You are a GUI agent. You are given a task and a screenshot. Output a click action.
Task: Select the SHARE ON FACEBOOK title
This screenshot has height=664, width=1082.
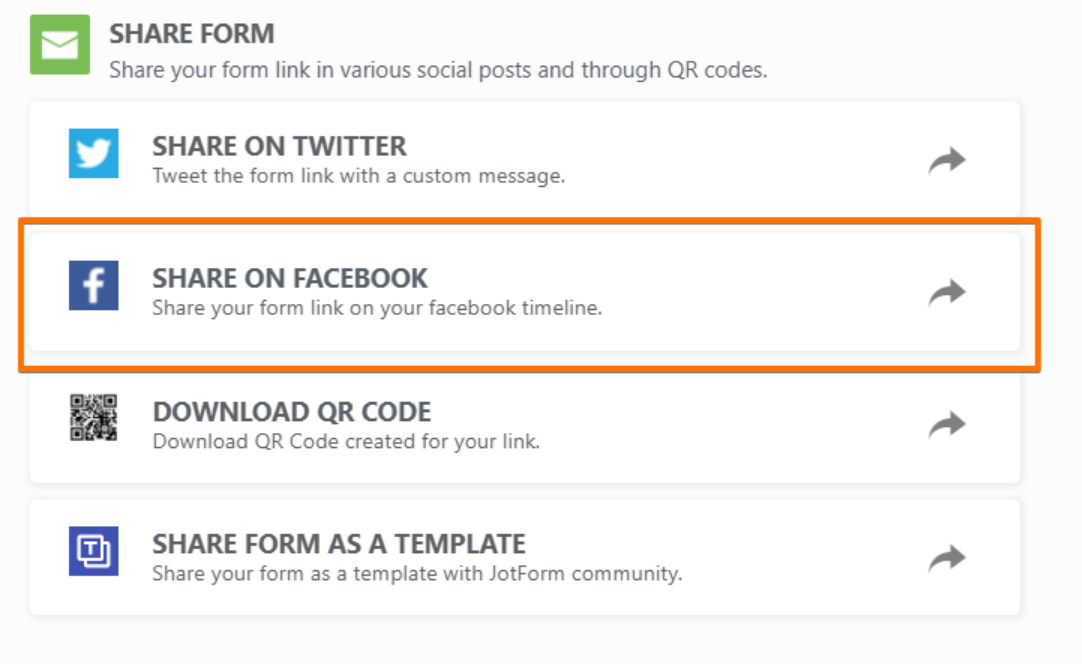290,278
